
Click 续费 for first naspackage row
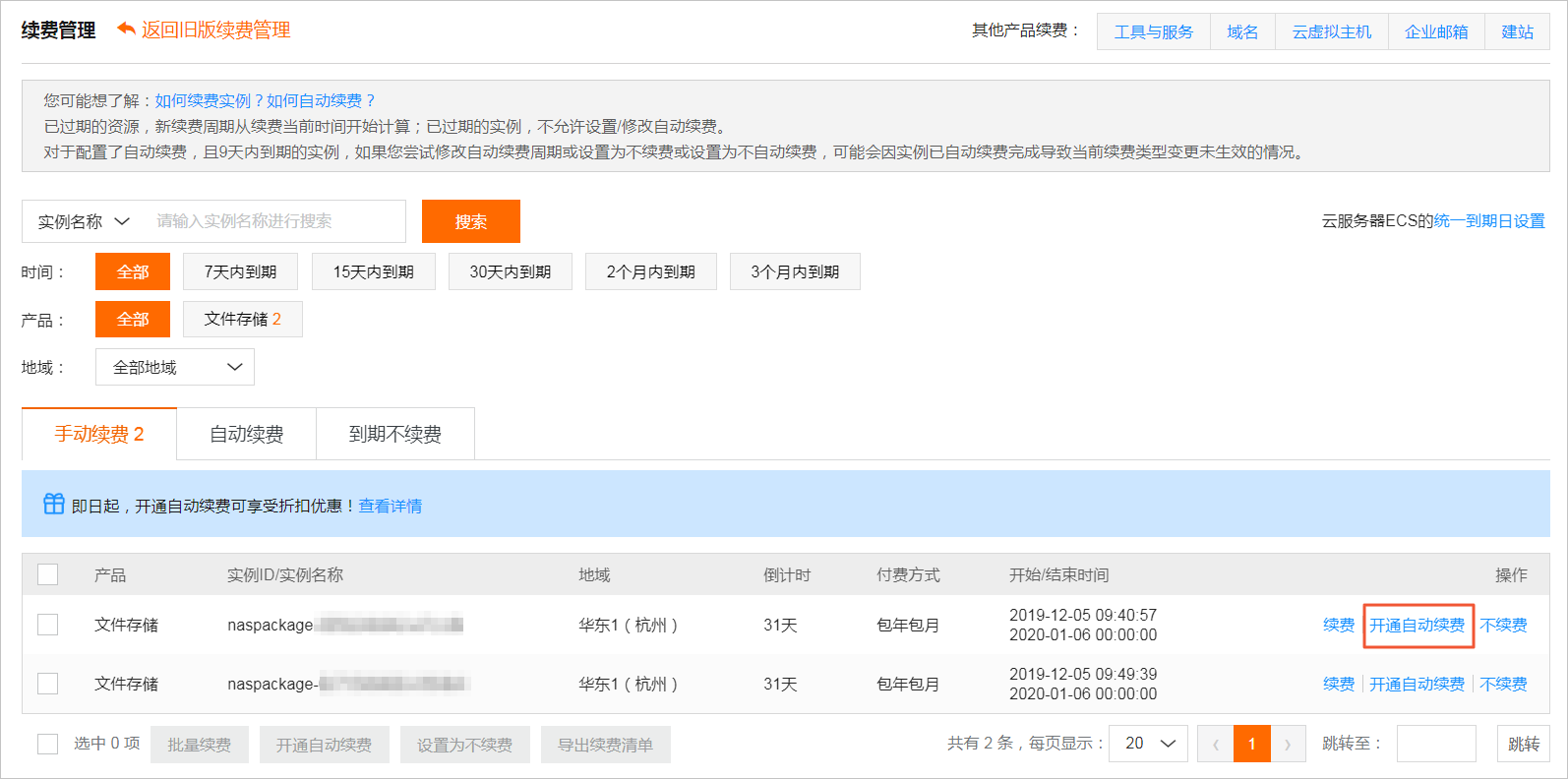coord(1339,625)
